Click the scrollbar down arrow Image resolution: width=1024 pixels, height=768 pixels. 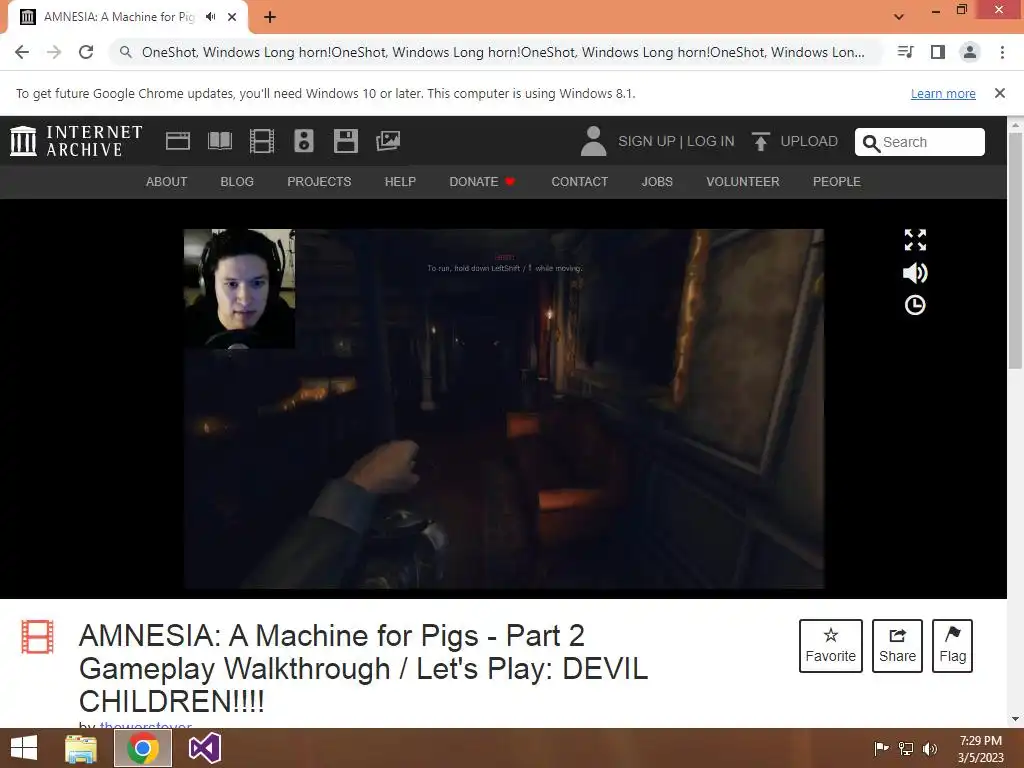click(x=1015, y=719)
